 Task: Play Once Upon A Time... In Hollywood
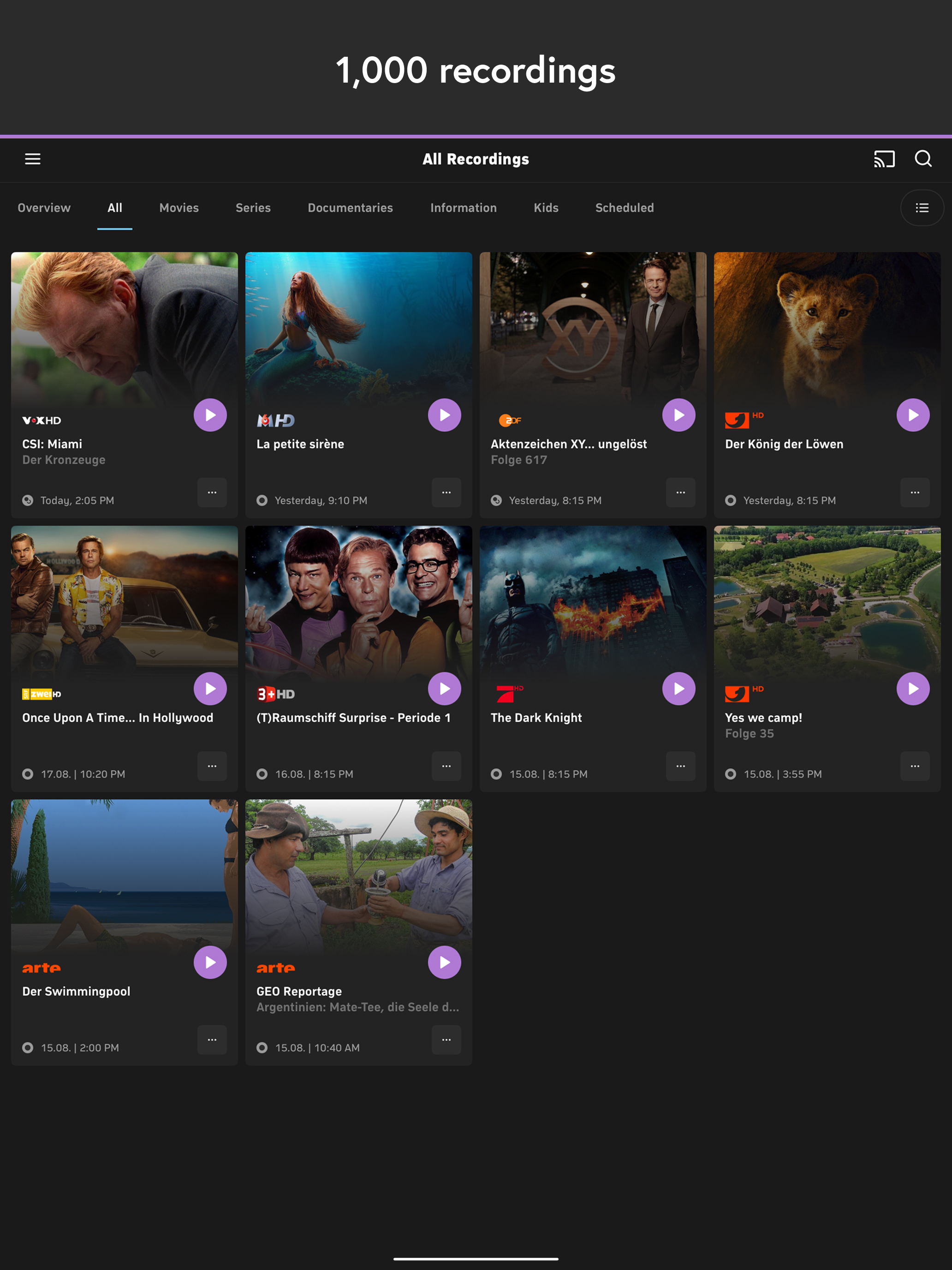click(210, 689)
